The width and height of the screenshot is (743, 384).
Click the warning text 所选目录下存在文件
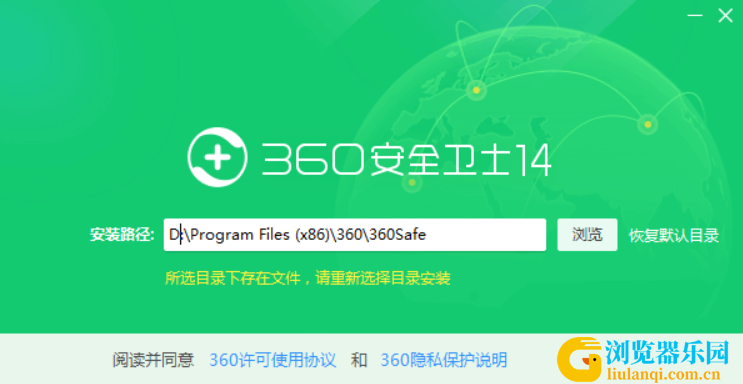coord(233,278)
